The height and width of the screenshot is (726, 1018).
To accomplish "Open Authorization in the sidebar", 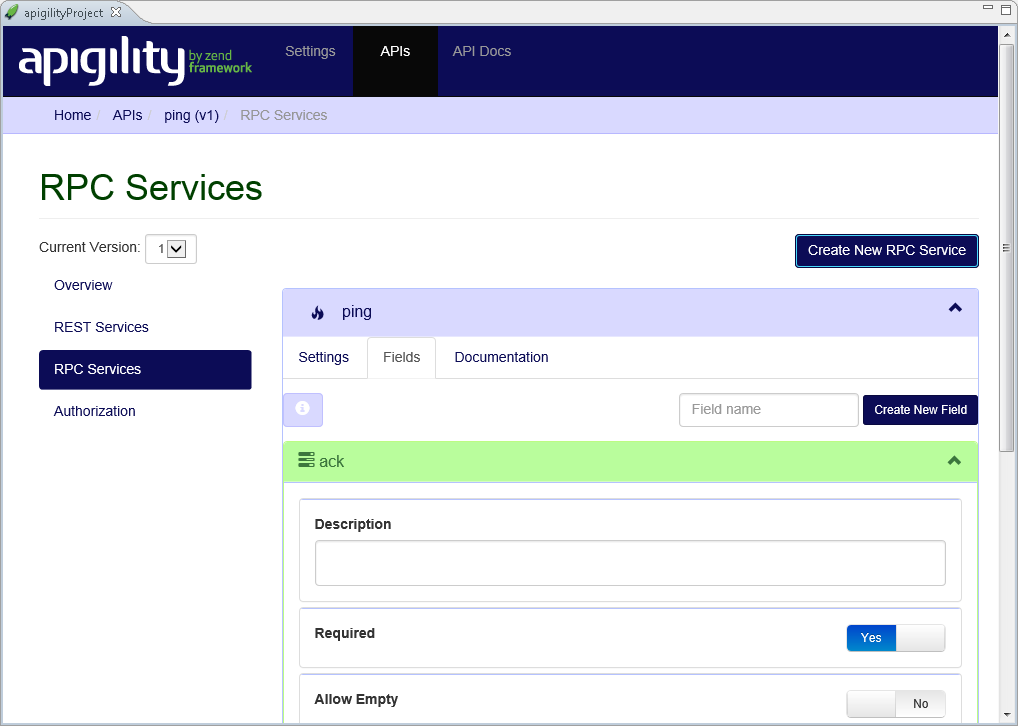I will (x=95, y=411).
